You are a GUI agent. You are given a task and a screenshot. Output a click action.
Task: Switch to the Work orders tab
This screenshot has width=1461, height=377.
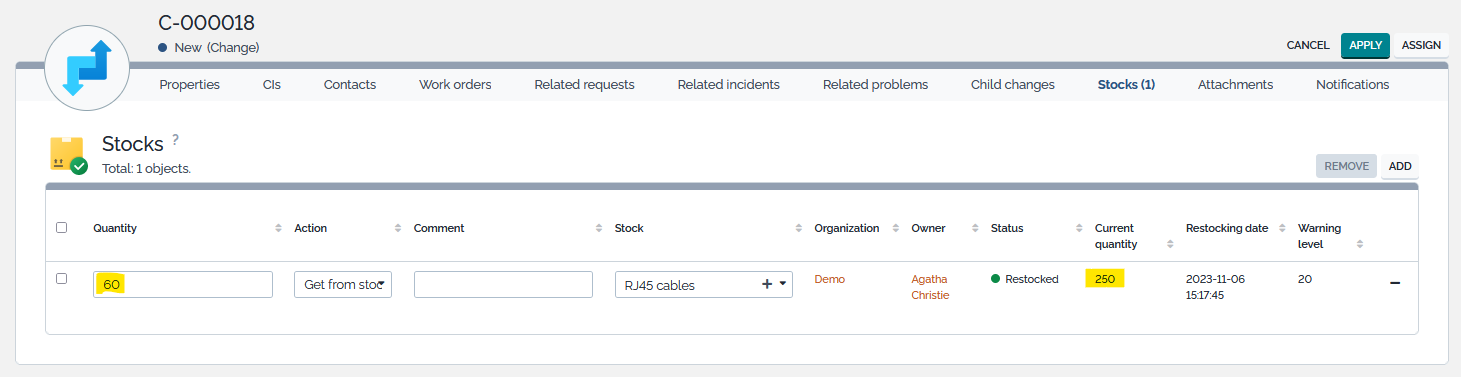tap(455, 85)
